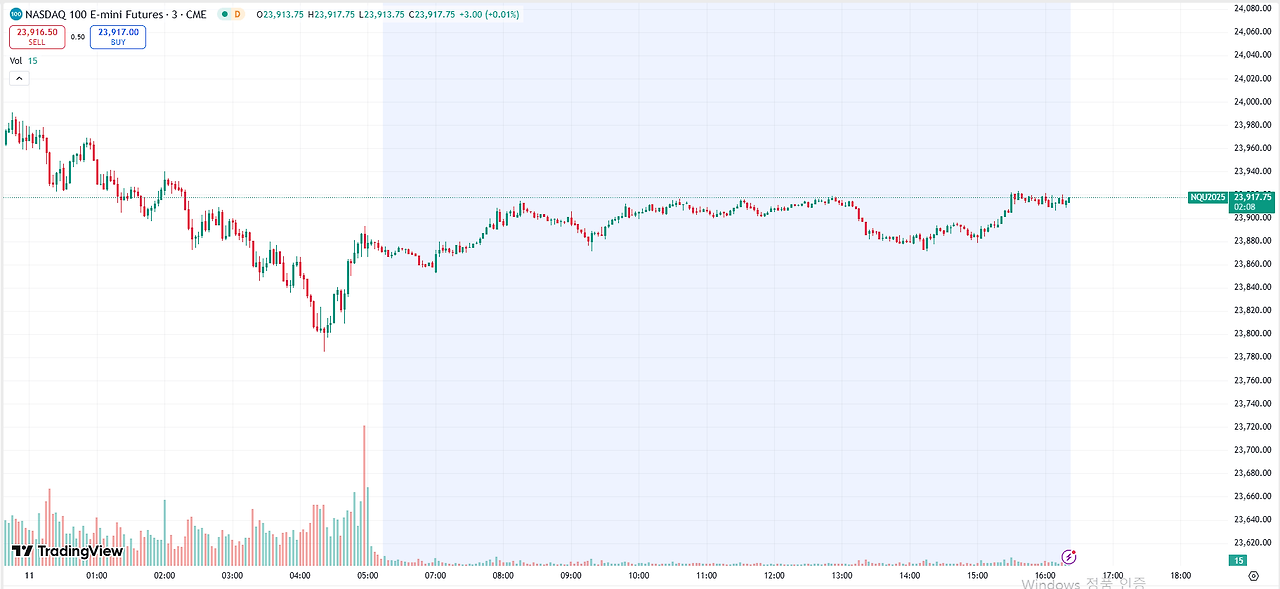Image resolution: width=1280 pixels, height=589 pixels.
Task: Click the date label 11 on time axis
Action: tap(29, 576)
